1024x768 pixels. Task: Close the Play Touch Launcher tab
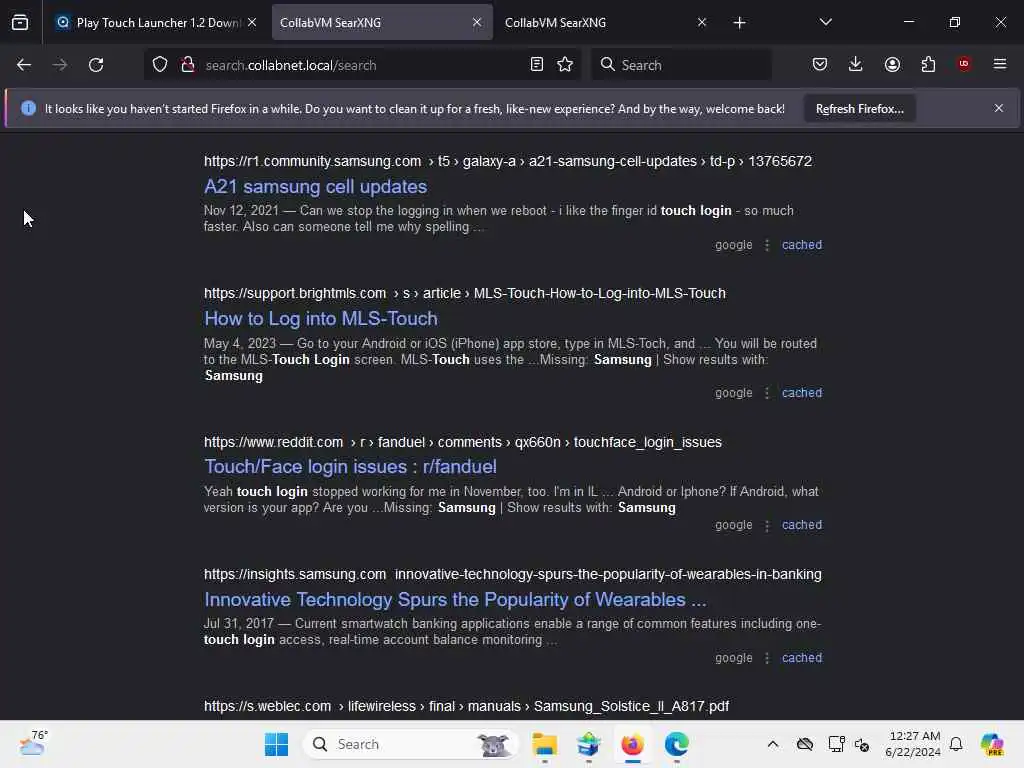(x=252, y=22)
